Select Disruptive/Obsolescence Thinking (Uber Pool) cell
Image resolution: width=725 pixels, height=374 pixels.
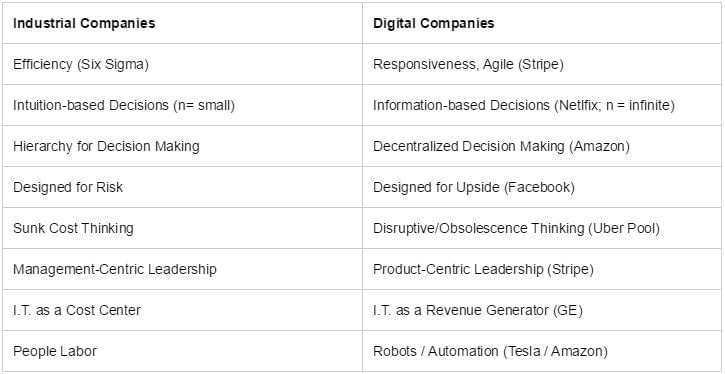click(x=542, y=228)
